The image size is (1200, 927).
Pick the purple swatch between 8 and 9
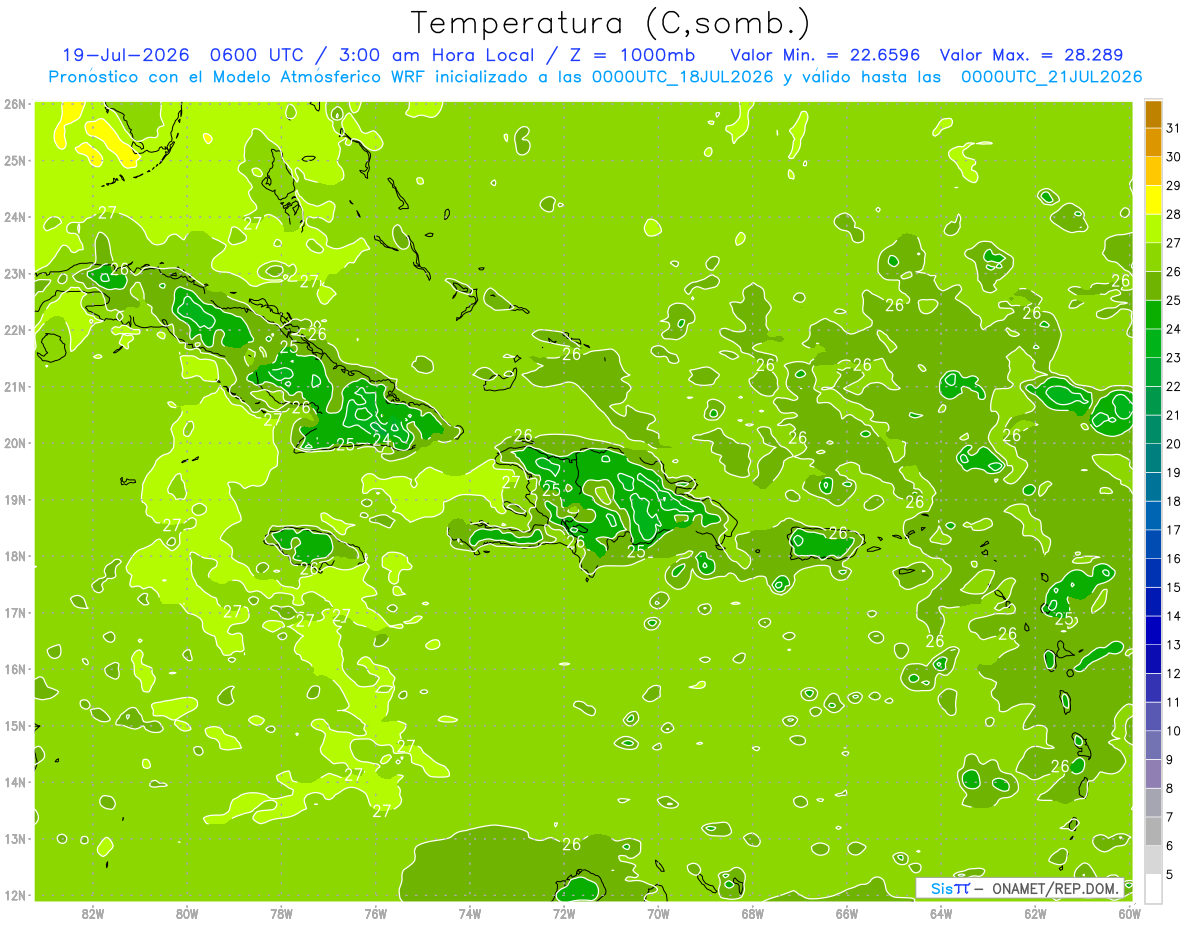[x=1153, y=773]
